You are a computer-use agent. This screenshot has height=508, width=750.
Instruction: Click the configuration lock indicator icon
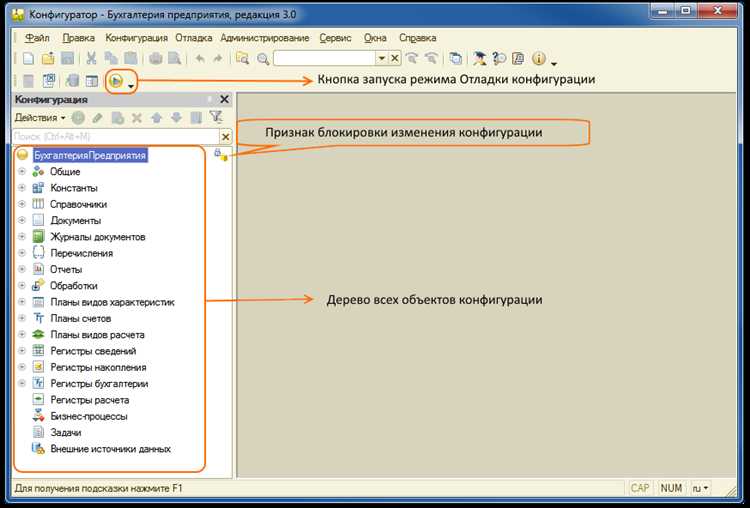click(220, 155)
